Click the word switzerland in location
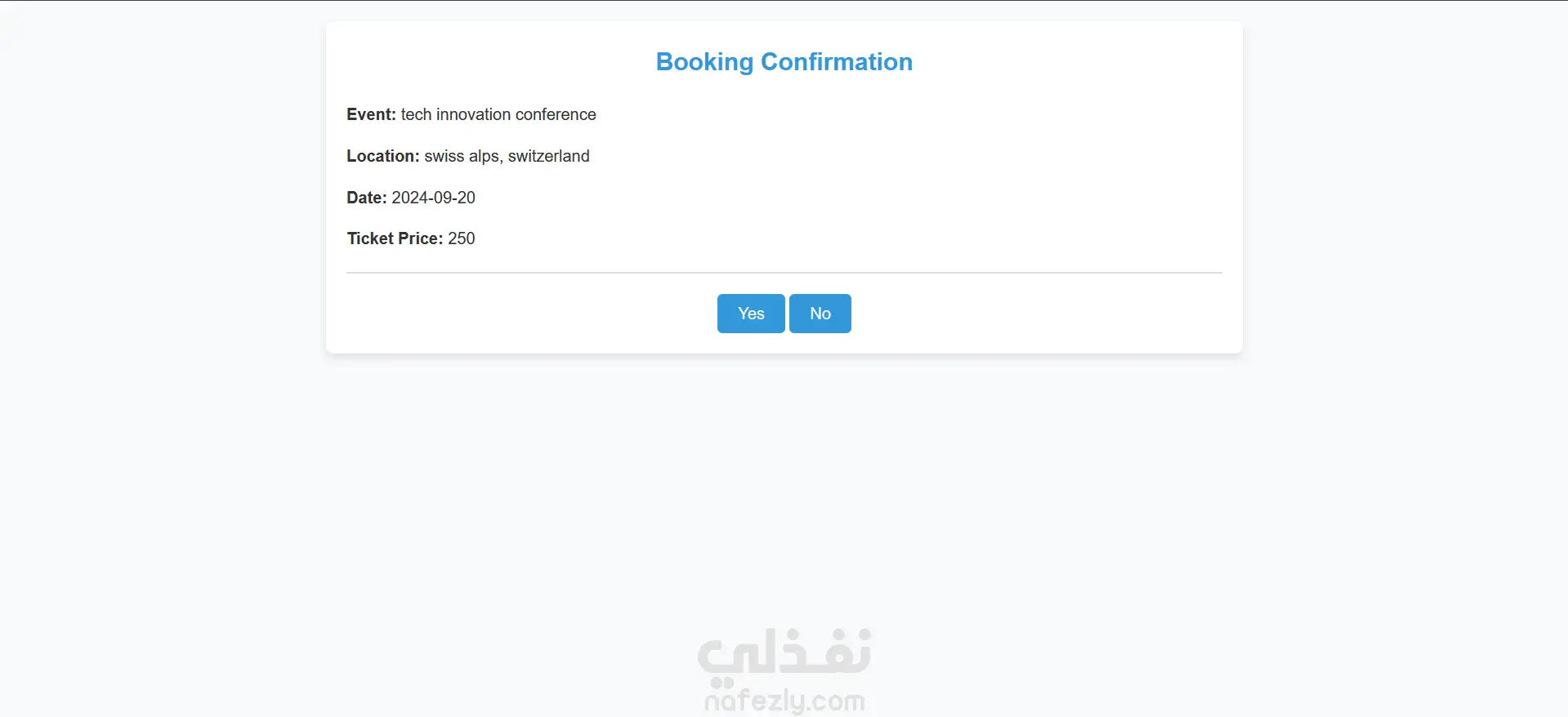Image resolution: width=1568 pixels, height=717 pixels. 549,156
